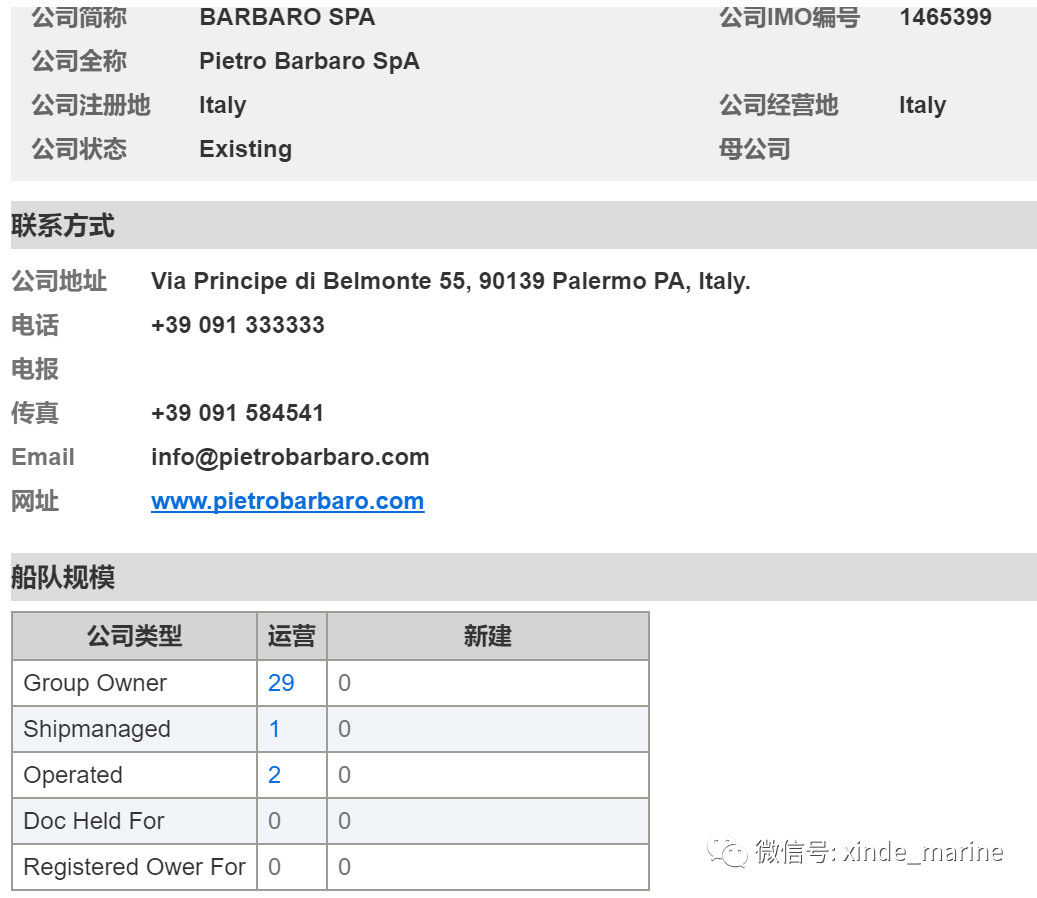Click the full company name Pietro Barbaro SpA
This screenshot has width=1037, height=898.
[x=310, y=61]
